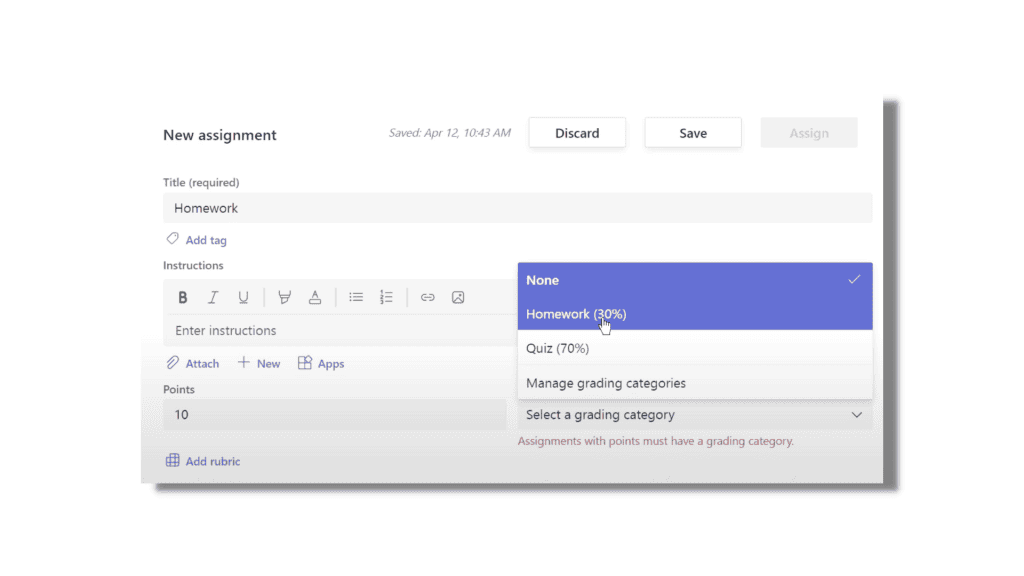Open Manage grading categories

695,383
